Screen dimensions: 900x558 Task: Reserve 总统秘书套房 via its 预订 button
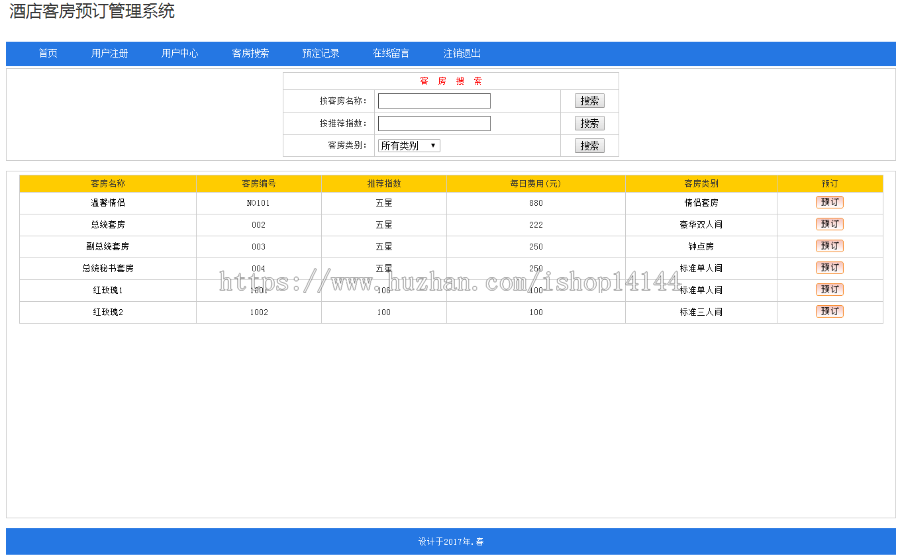[829, 268]
